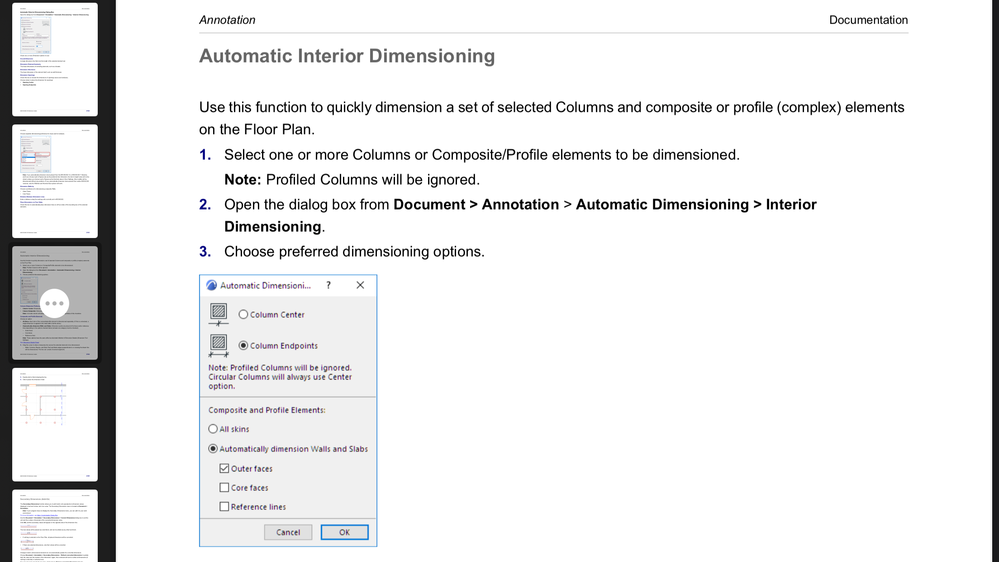Click the ArchiCAD logo in dialog title bar
The image size is (999, 562).
212,285
